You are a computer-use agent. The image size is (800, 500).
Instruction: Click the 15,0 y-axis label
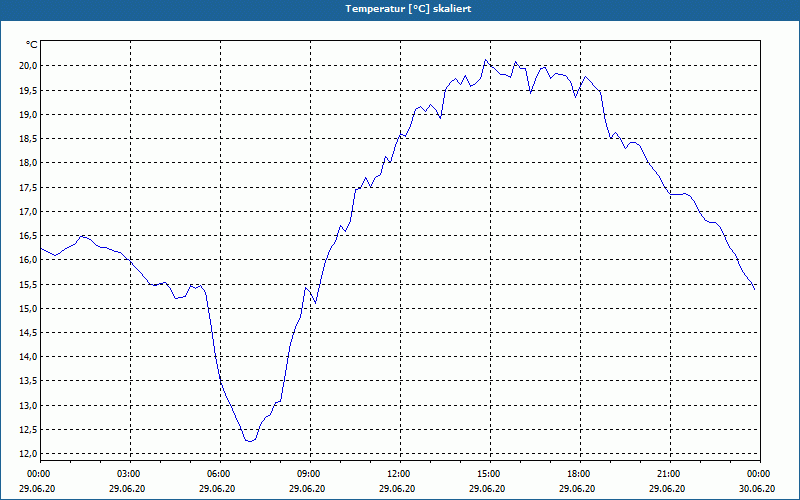[29, 308]
